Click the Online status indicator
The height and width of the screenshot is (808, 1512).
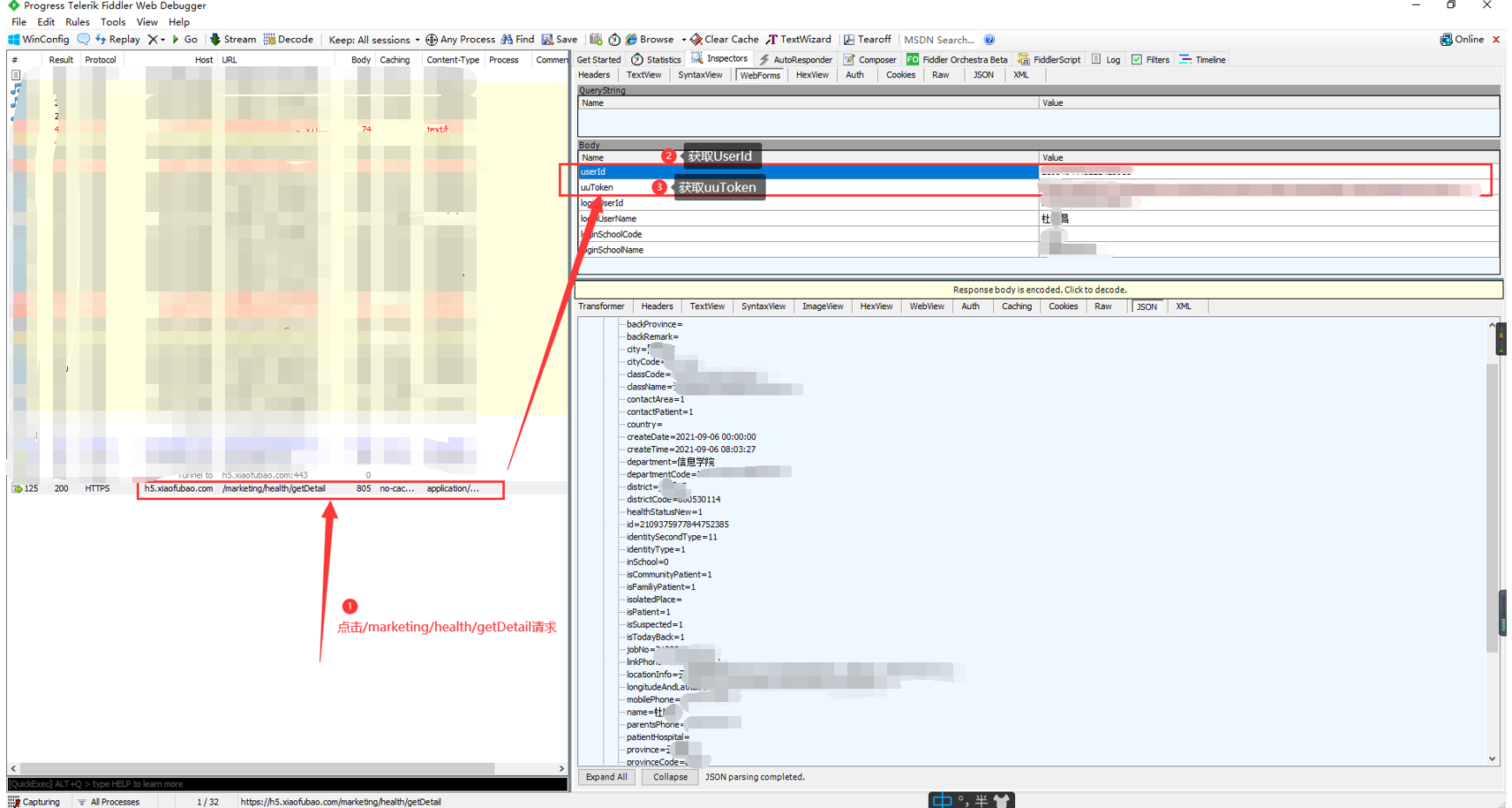pyautogui.click(x=1462, y=40)
